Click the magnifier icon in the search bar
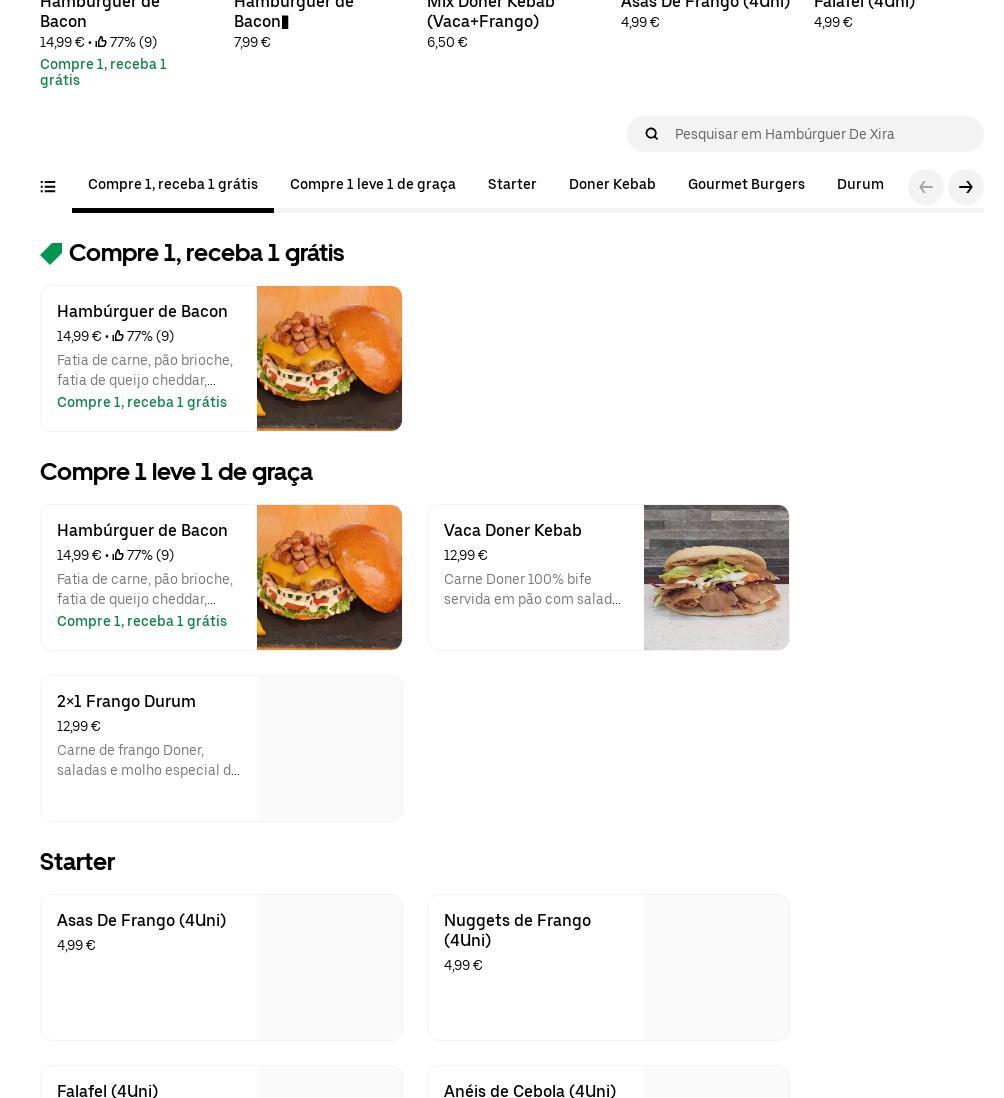 [x=651, y=134]
